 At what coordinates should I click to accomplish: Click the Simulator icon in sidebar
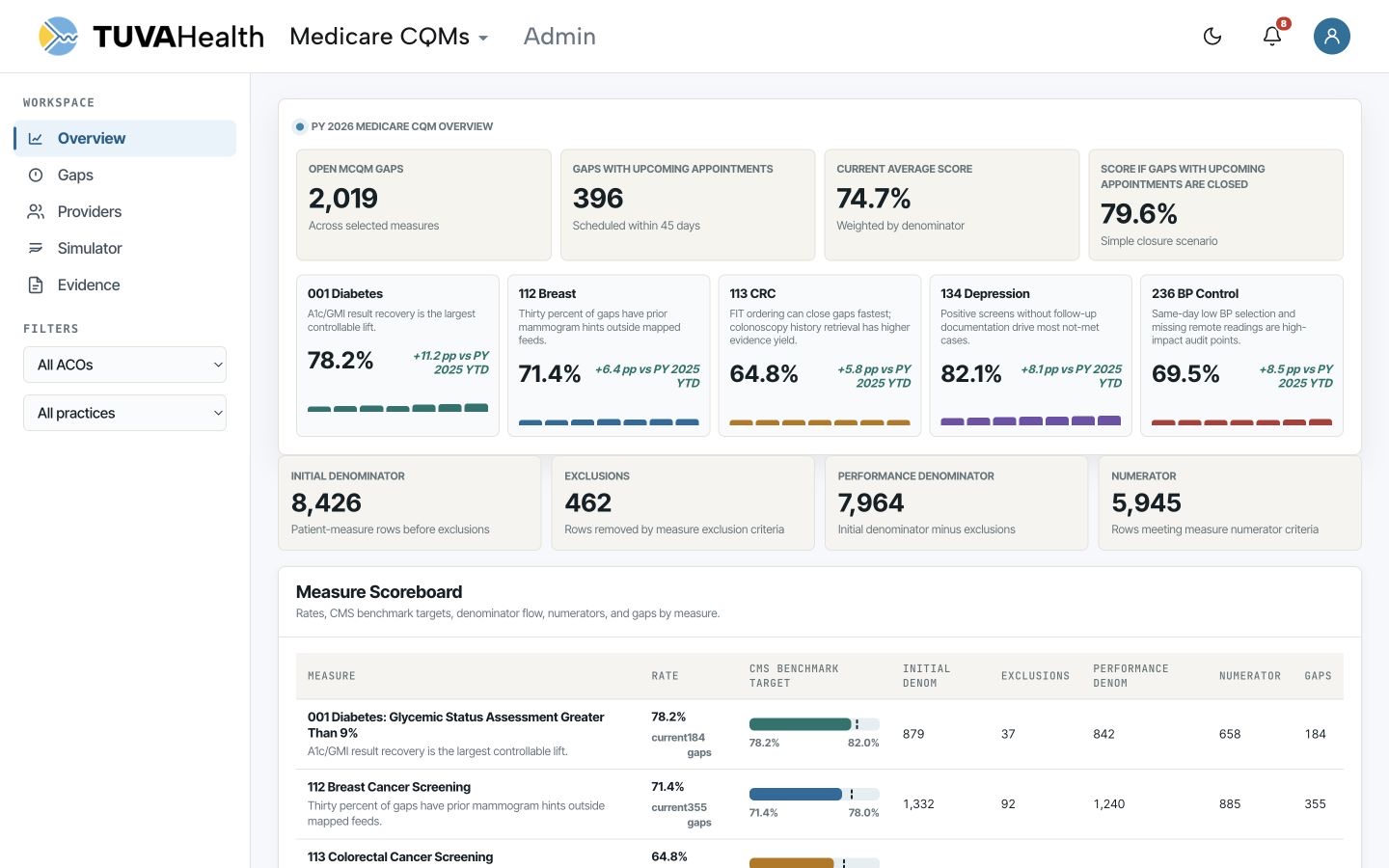coord(36,249)
